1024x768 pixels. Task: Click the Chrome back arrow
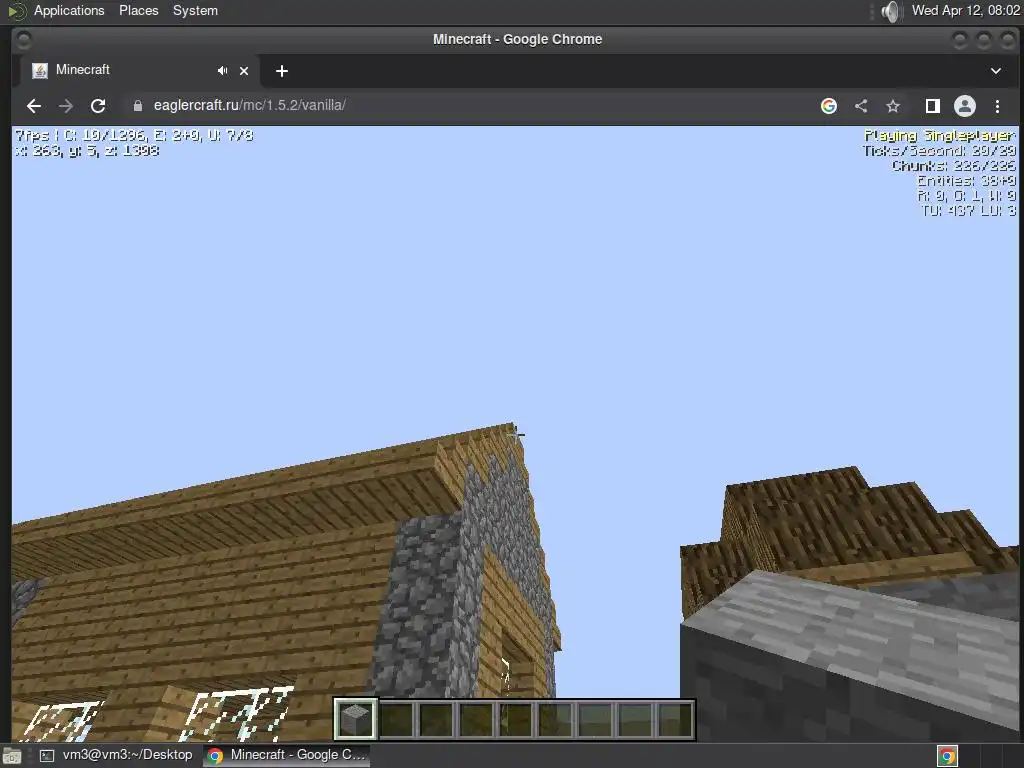click(34, 106)
